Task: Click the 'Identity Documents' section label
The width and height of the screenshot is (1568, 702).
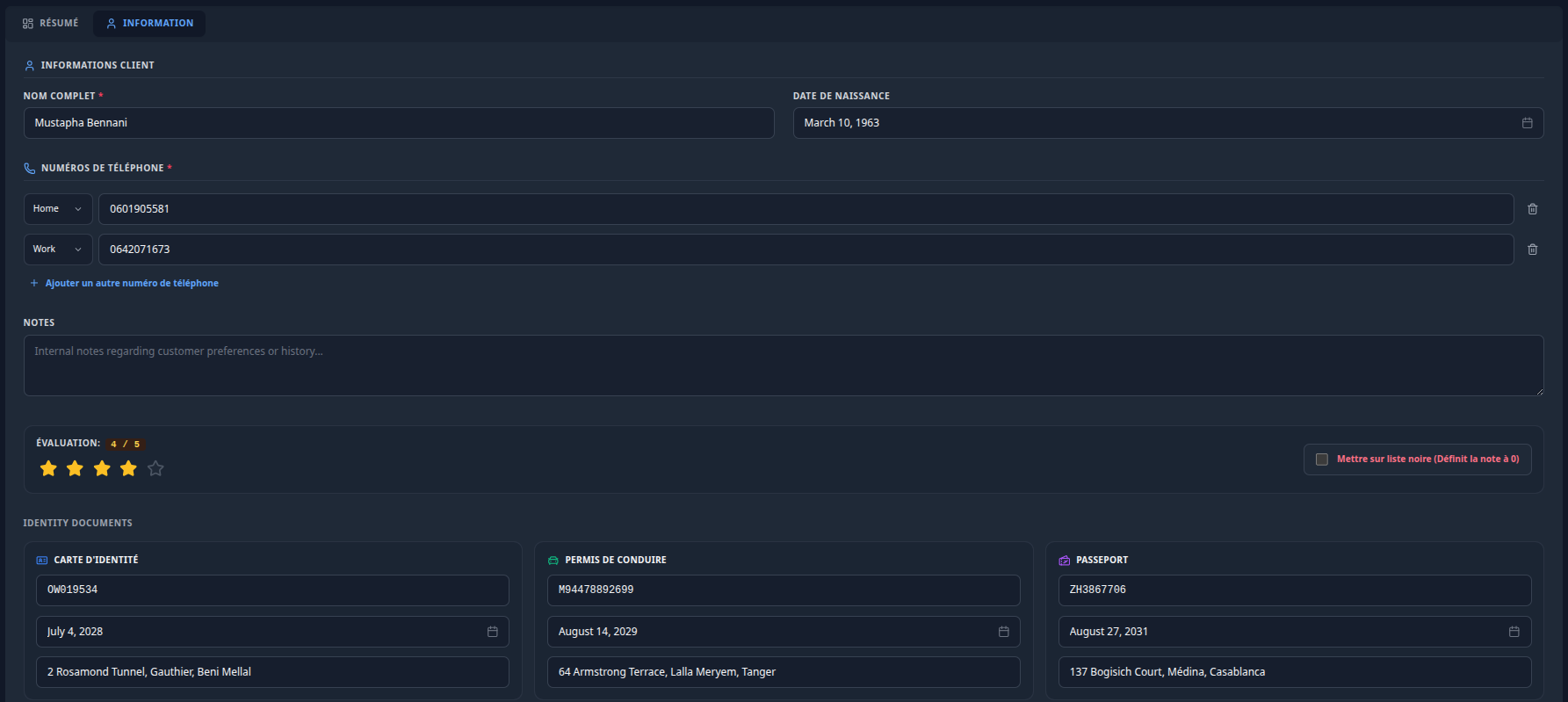Action: 78,523
